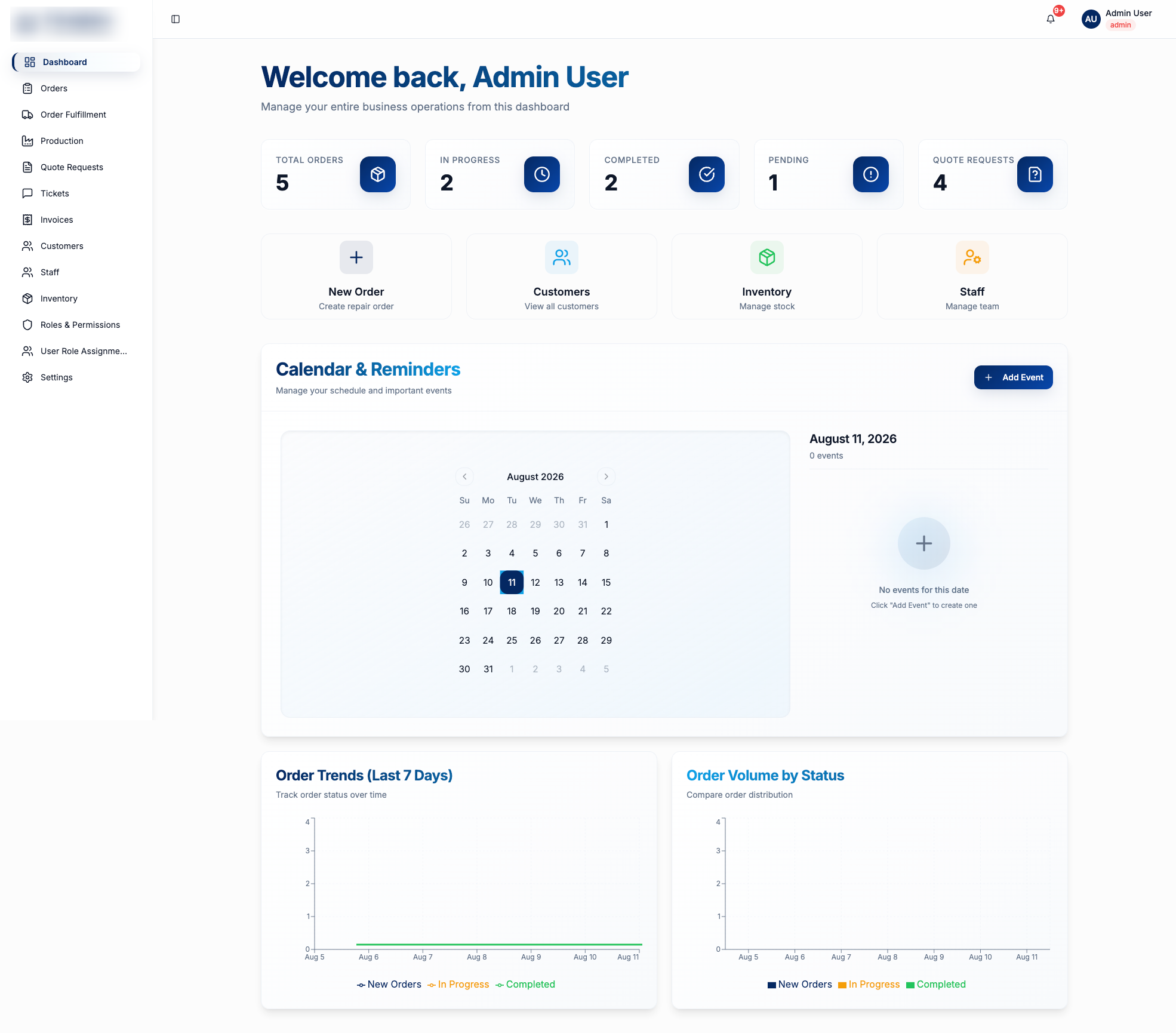
Task: Go to previous month in calendar
Action: tap(464, 476)
